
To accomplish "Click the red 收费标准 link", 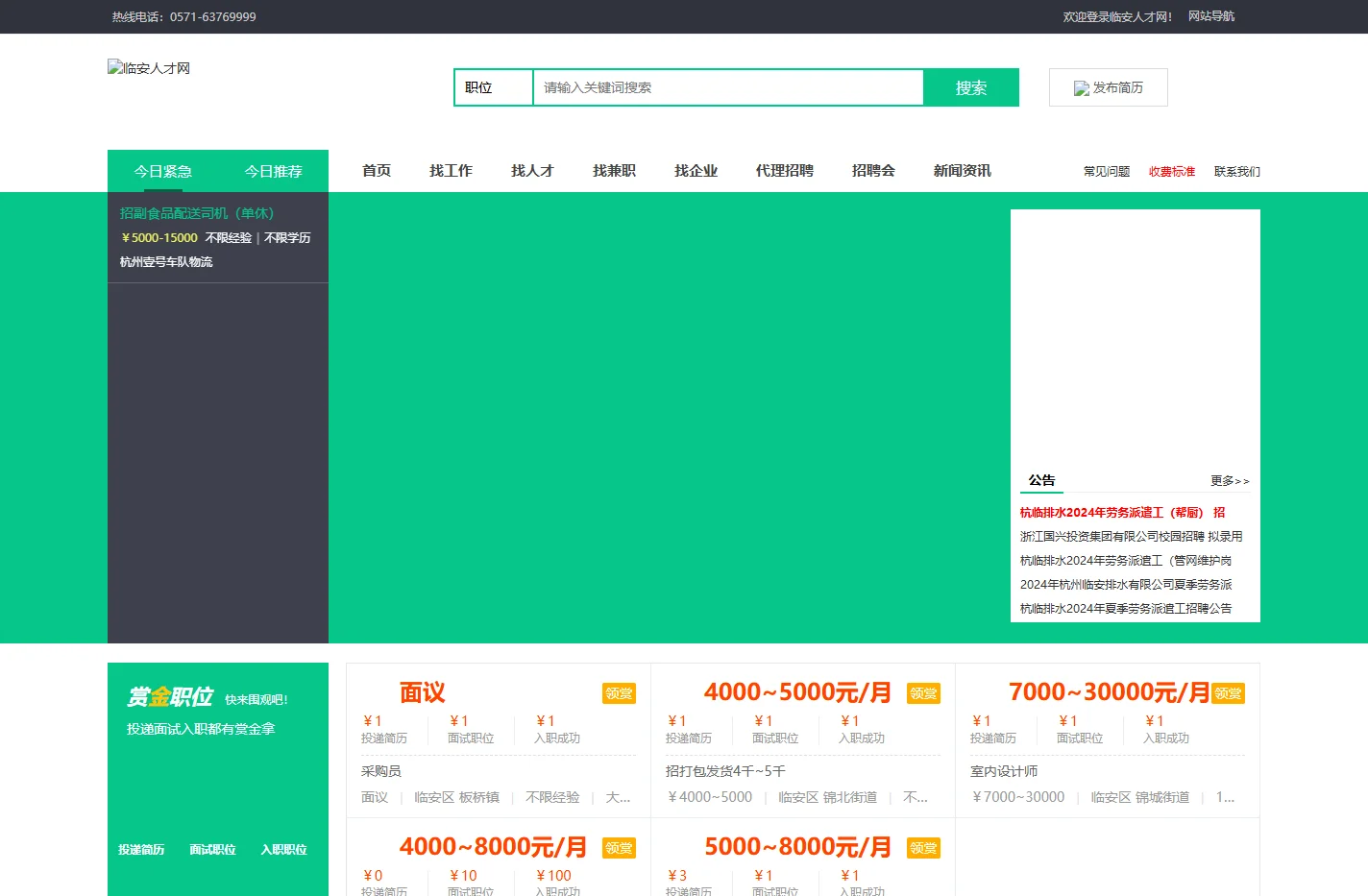I will pos(1172,171).
